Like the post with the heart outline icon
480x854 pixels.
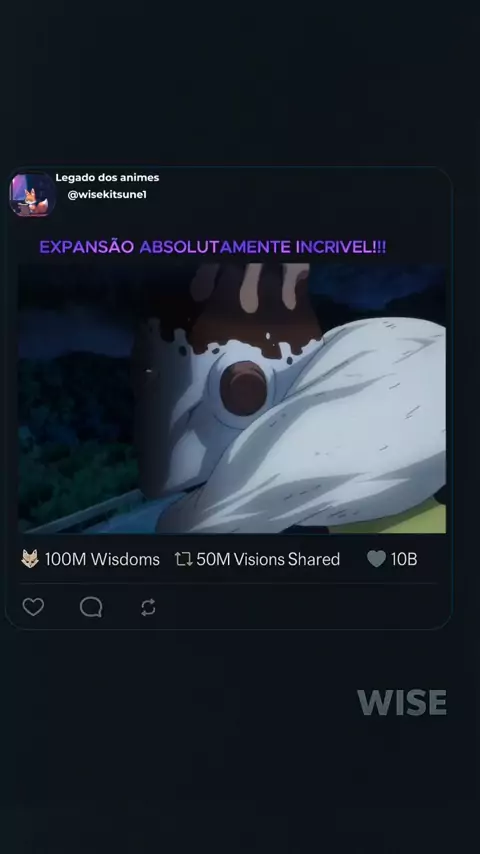point(33,607)
